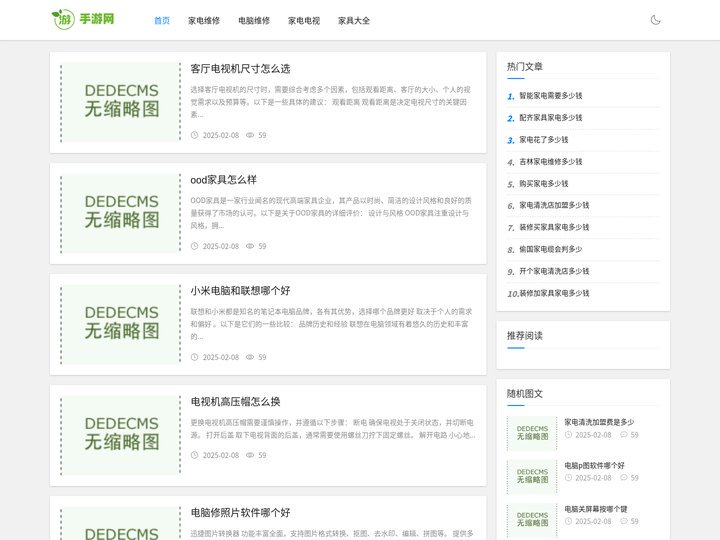Image resolution: width=720 pixels, height=540 pixels.
Task: Click thumbnail of ood家具怎么样
Action: (121, 214)
